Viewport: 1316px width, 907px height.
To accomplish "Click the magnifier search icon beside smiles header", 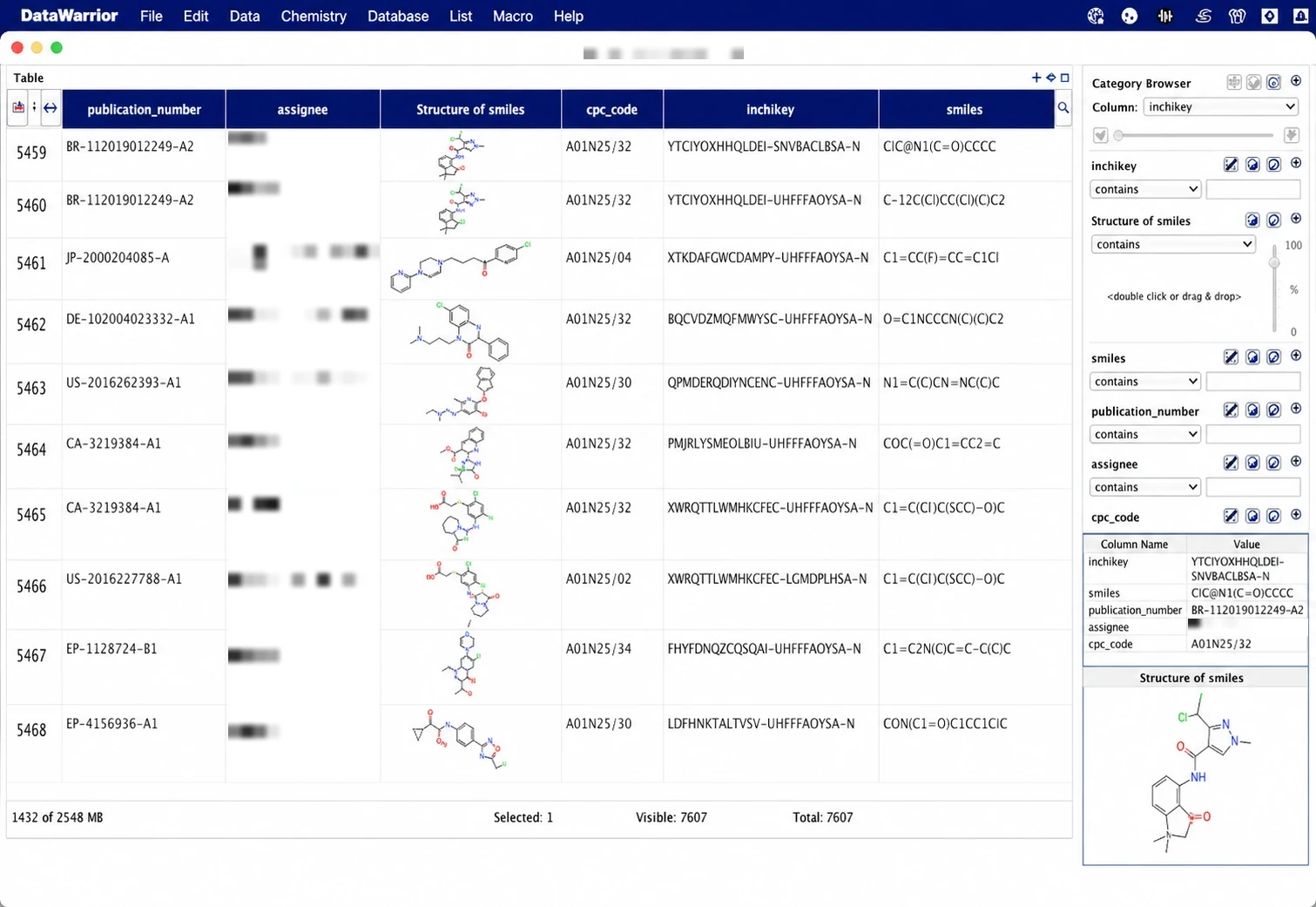I will [1063, 108].
